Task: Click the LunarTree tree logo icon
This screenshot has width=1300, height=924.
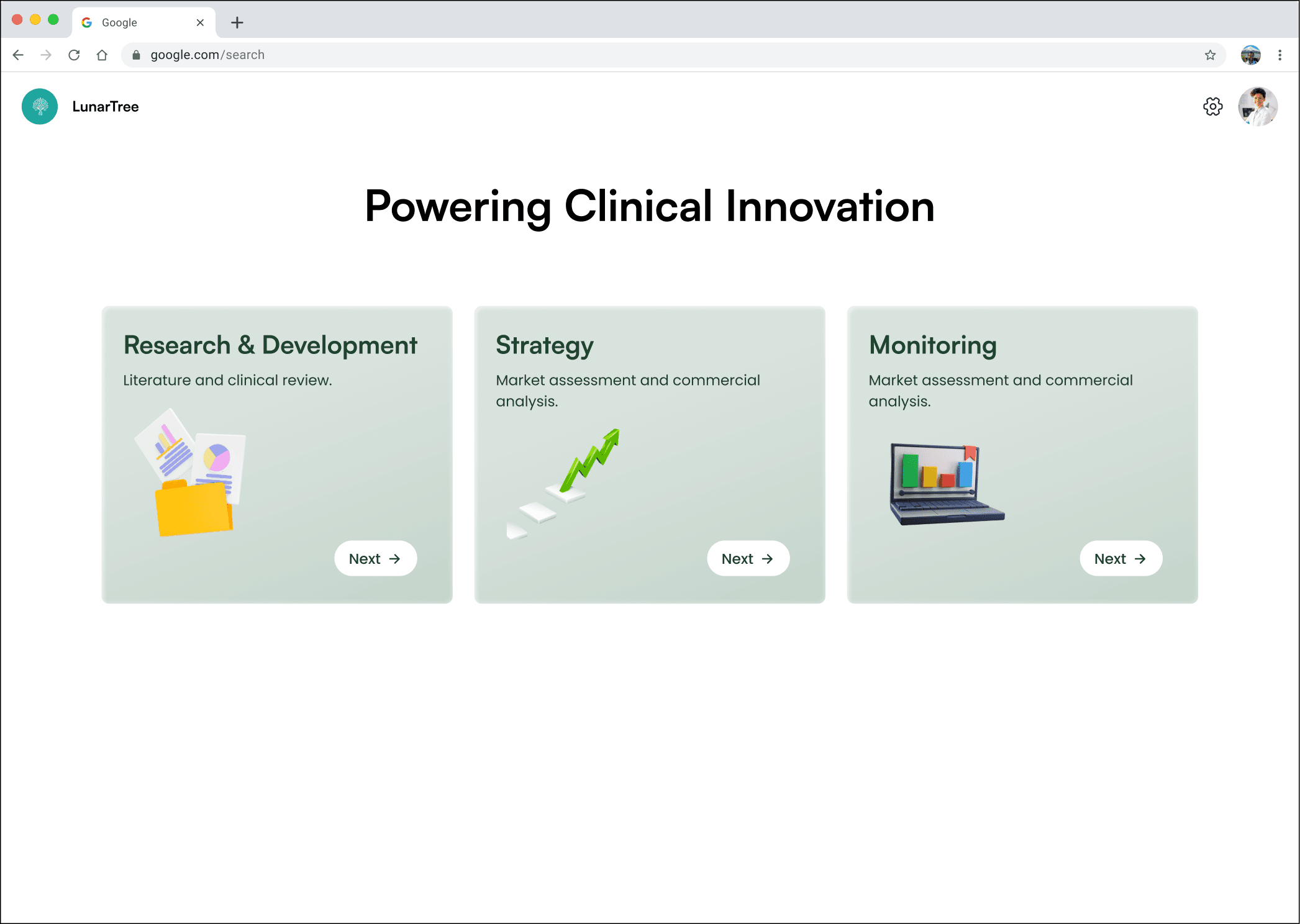Action: click(x=40, y=107)
